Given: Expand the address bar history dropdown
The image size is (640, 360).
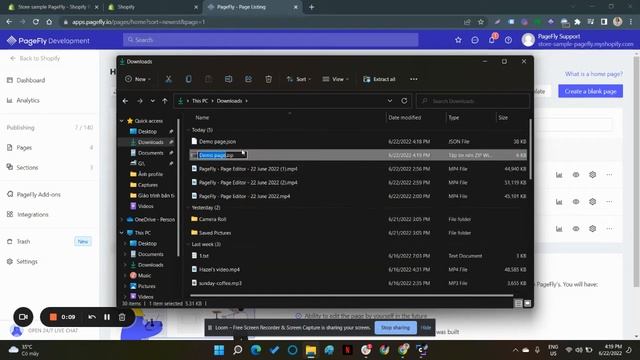Looking at the screenshot, I should pos(390,101).
